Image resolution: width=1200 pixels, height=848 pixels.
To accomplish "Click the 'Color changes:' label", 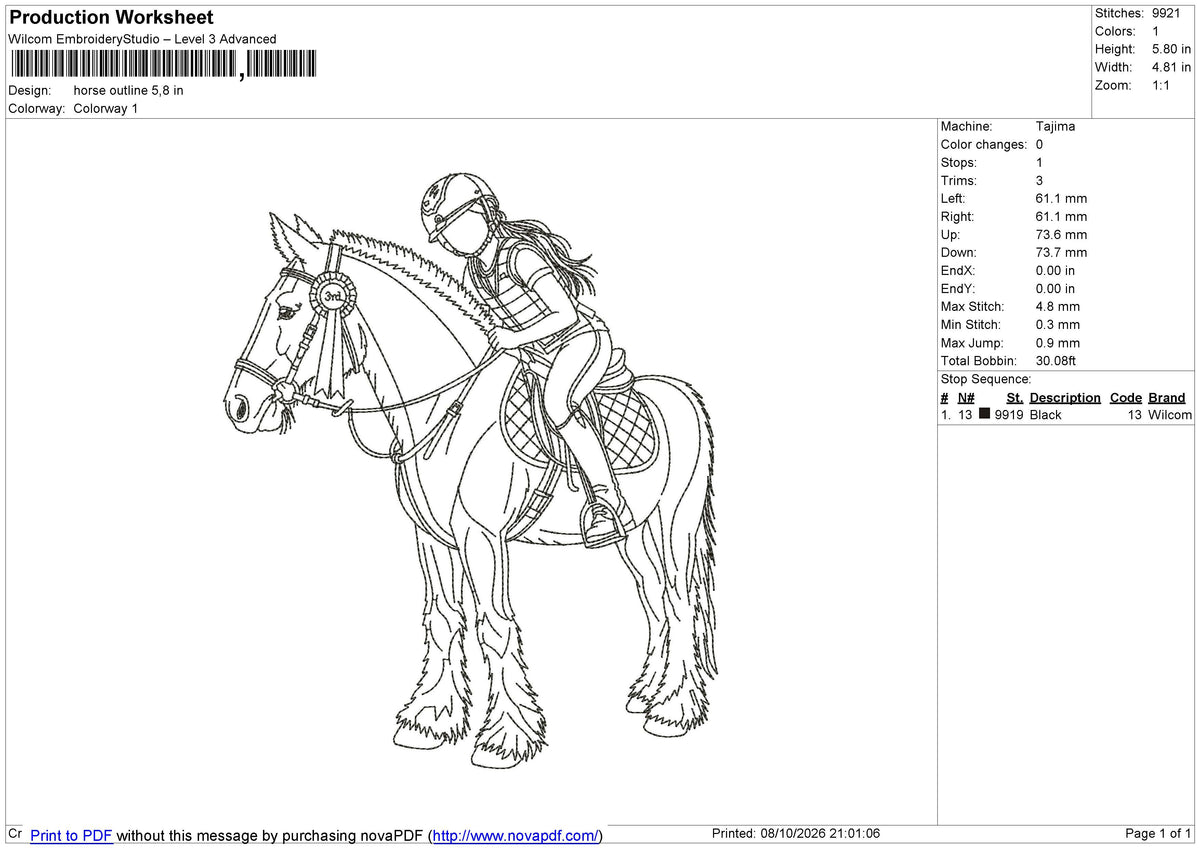I will point(984,144).
